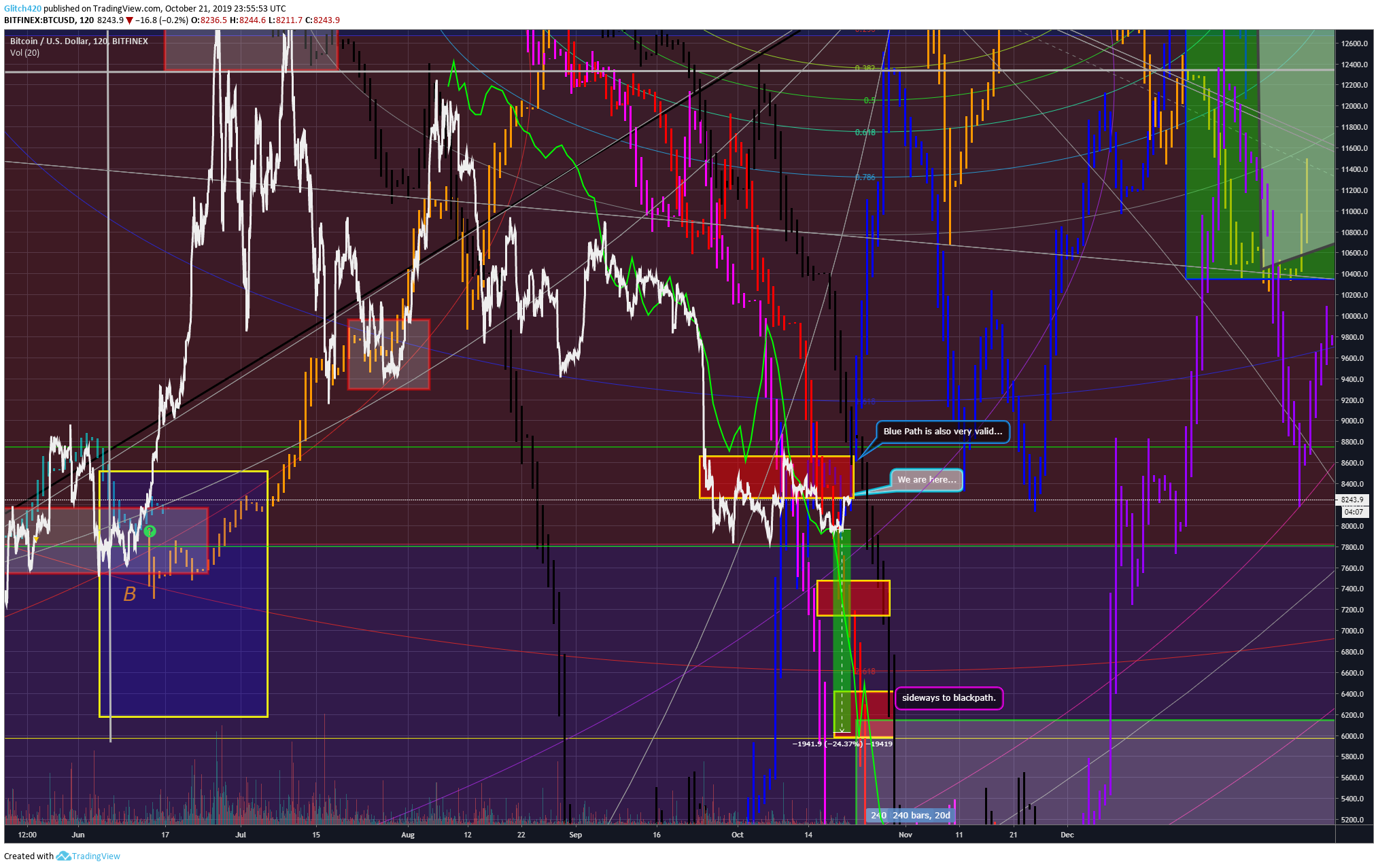Click the 'Vol (20)' indicator label
Image resolution: width=1378 pixels, height=868 pixels.
point(24,53)
